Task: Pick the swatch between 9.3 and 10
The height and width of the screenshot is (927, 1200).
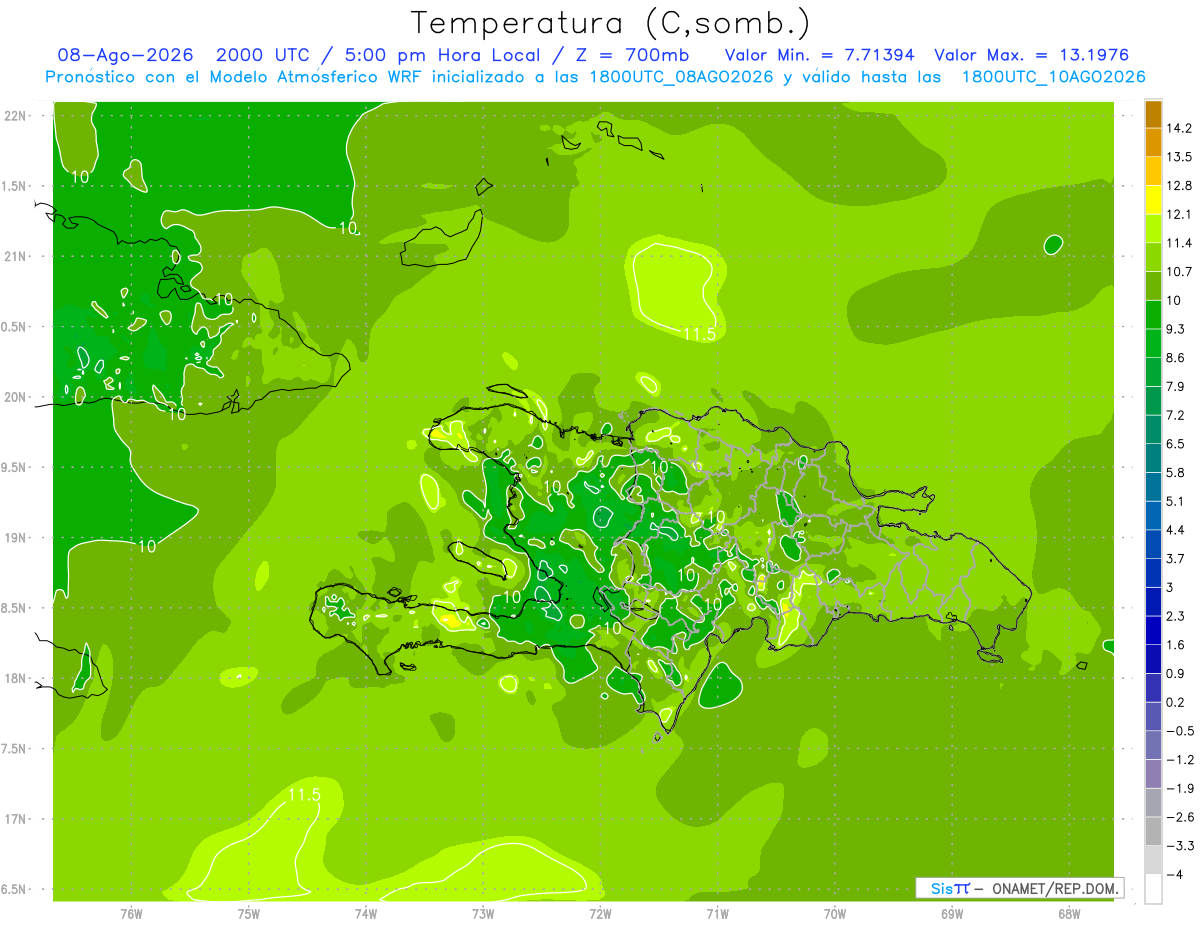Action: click(x=1153, y=314)
